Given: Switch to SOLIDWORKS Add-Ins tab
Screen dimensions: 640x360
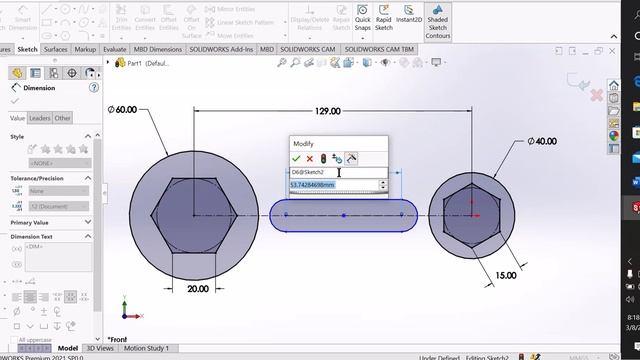Looking at the screenshot, I should pyautogui.click(x=221, y=49).
